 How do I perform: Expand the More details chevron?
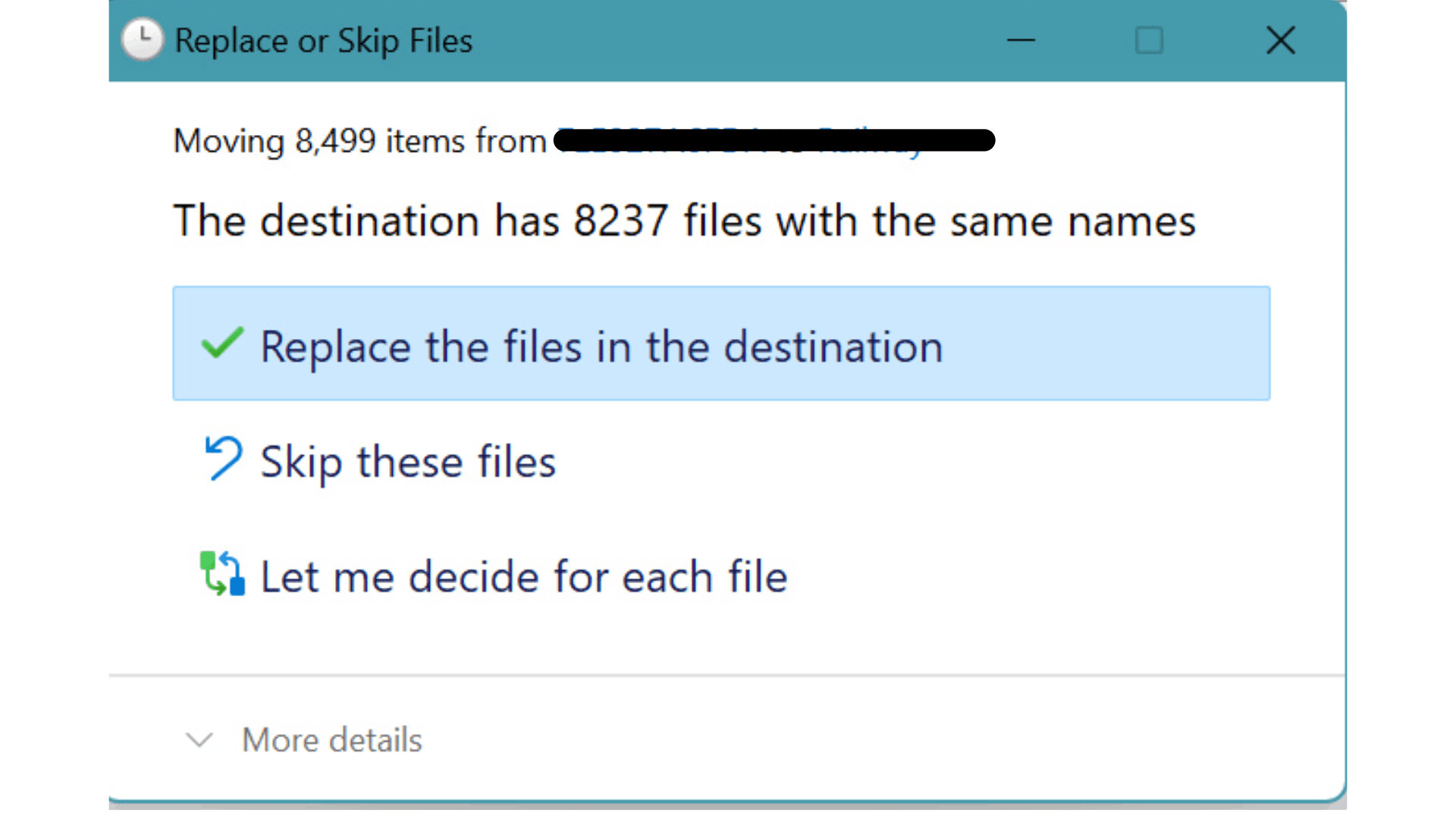[199, 739]
